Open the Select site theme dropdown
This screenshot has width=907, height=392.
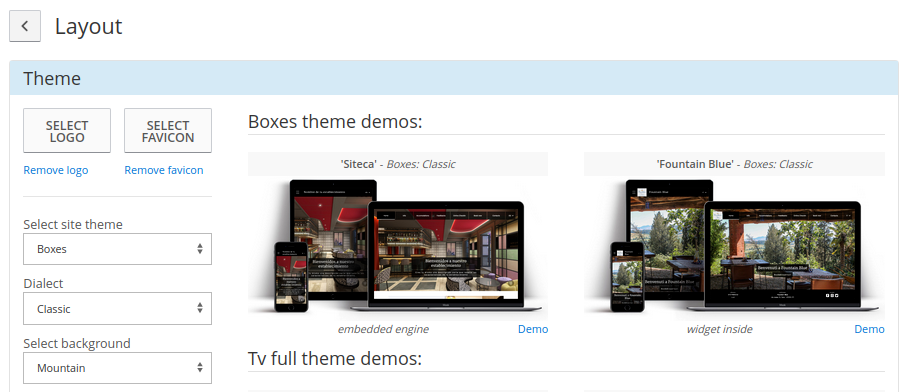pos(117,249)
